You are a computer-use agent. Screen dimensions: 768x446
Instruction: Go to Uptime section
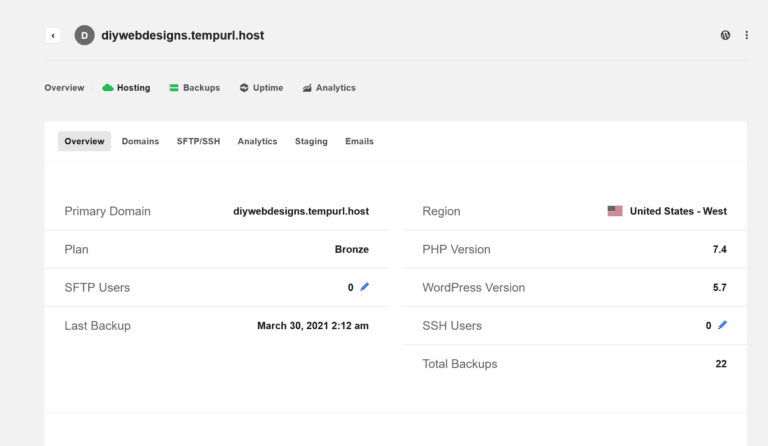tap(261, 88)
